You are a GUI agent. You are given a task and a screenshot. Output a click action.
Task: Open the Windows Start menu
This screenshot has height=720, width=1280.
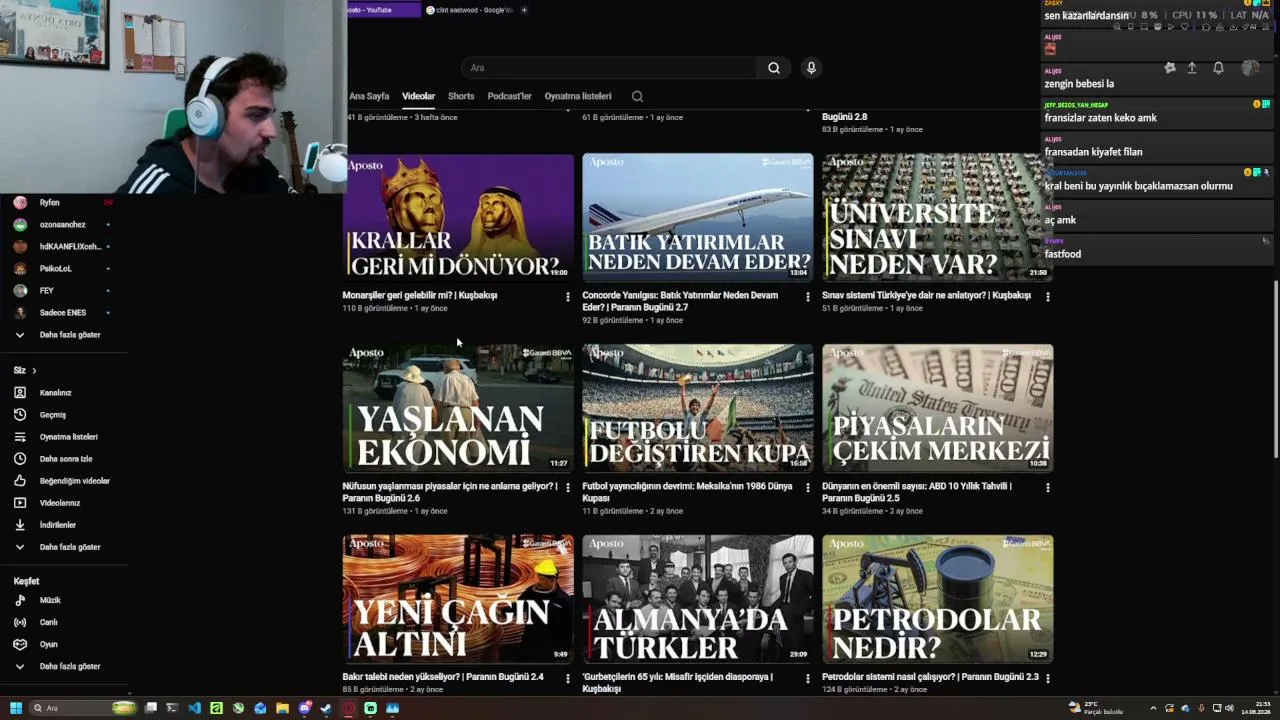pos(15,708)
